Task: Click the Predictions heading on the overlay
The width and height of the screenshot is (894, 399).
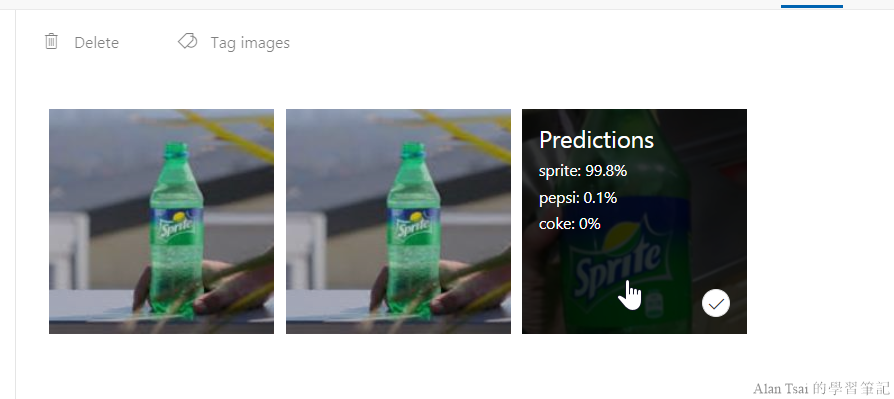Action: 596,140
